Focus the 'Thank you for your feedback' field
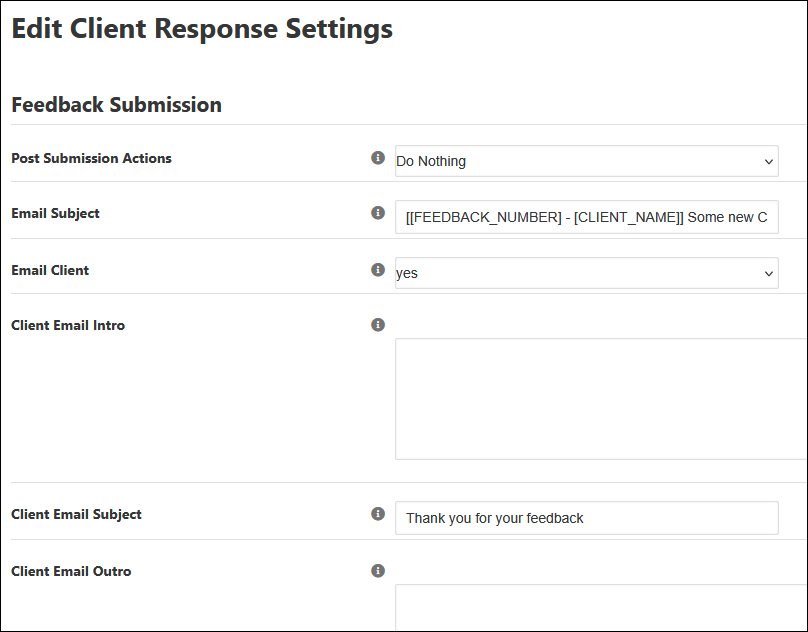This screenshot has height=632, width=808. (586, 518)
